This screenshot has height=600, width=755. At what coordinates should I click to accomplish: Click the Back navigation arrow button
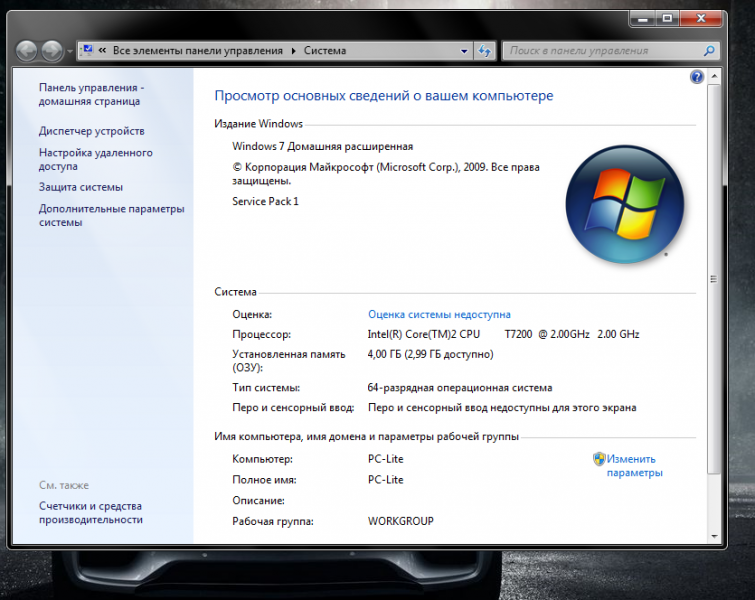[x=27, y=50]
